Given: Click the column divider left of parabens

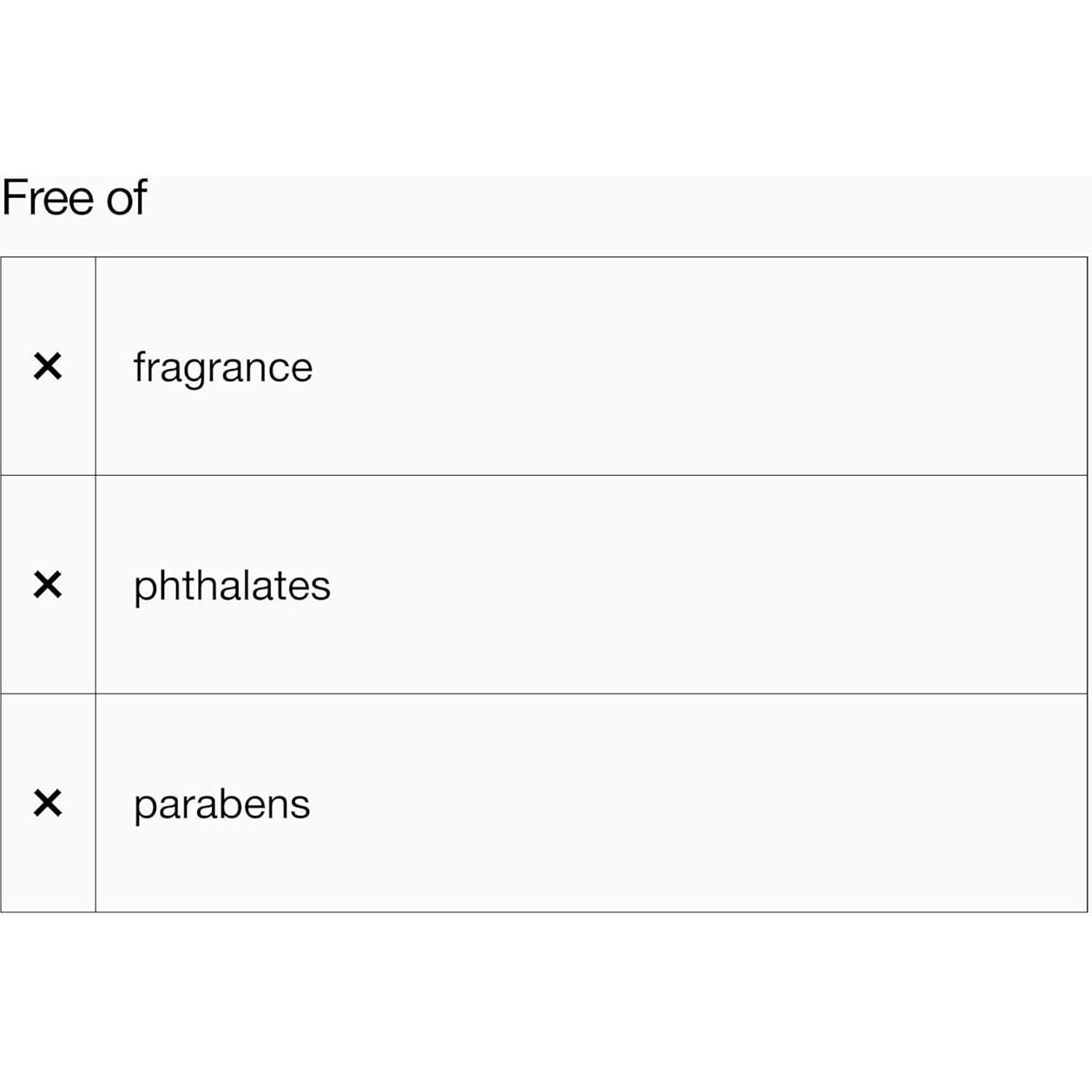Looking at the screenshot, I should 95,803.
